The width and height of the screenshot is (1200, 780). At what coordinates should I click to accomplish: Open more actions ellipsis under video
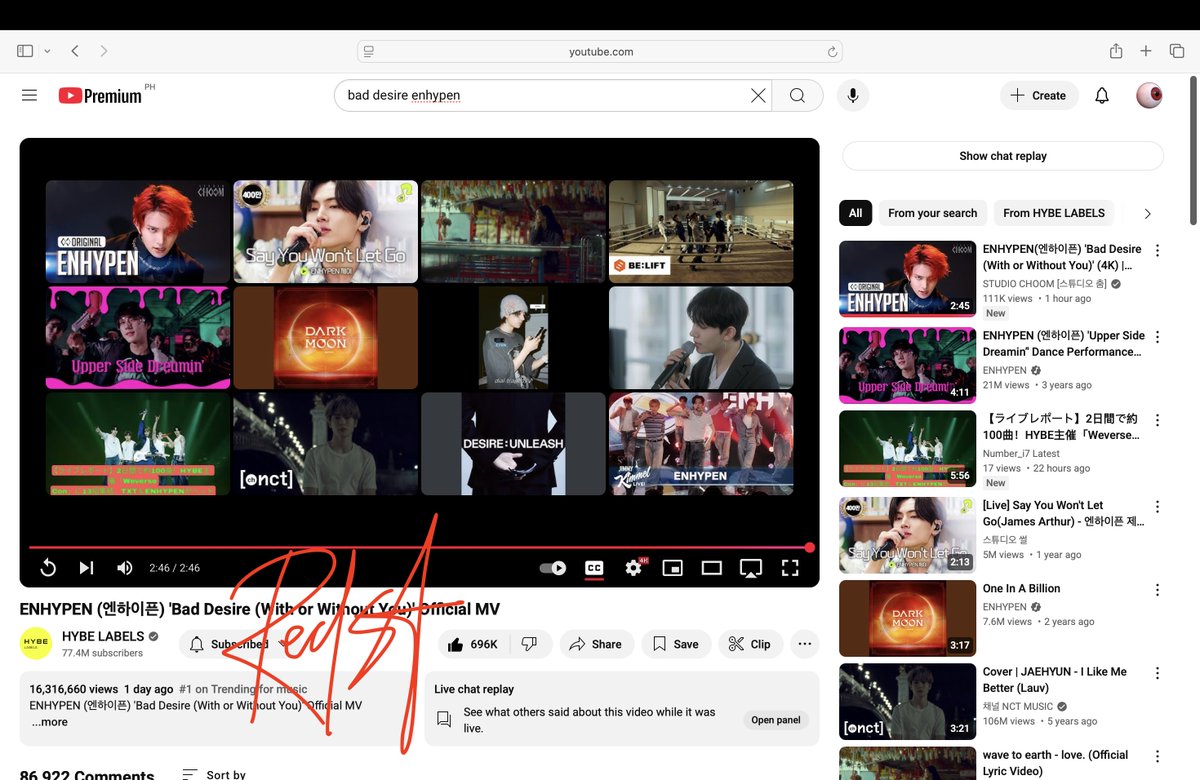[x=805, y=644]
